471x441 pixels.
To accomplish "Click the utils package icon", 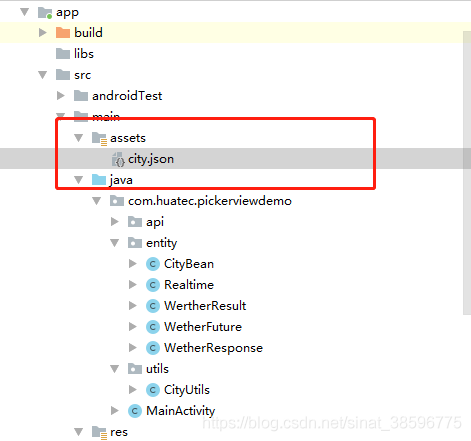I will coord(135,369).
